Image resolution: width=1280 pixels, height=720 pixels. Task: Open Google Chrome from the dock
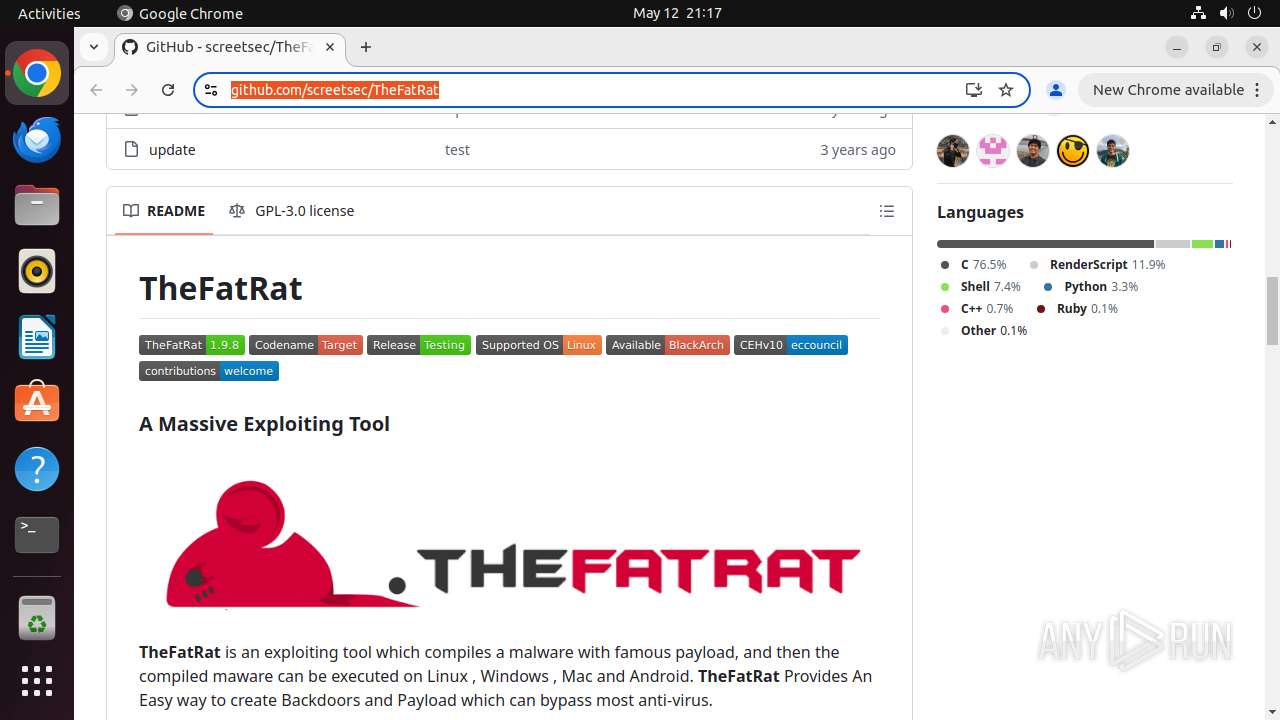click(37, 74)
